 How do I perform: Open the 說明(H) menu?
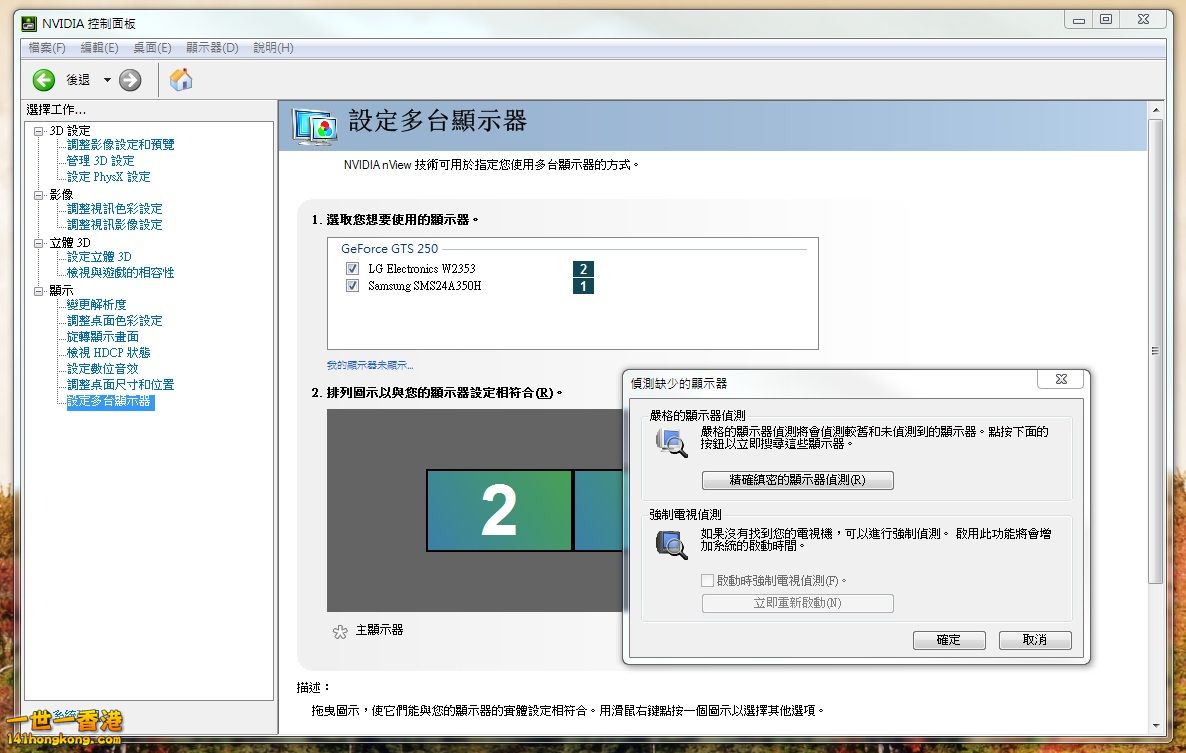pos(272,47)
